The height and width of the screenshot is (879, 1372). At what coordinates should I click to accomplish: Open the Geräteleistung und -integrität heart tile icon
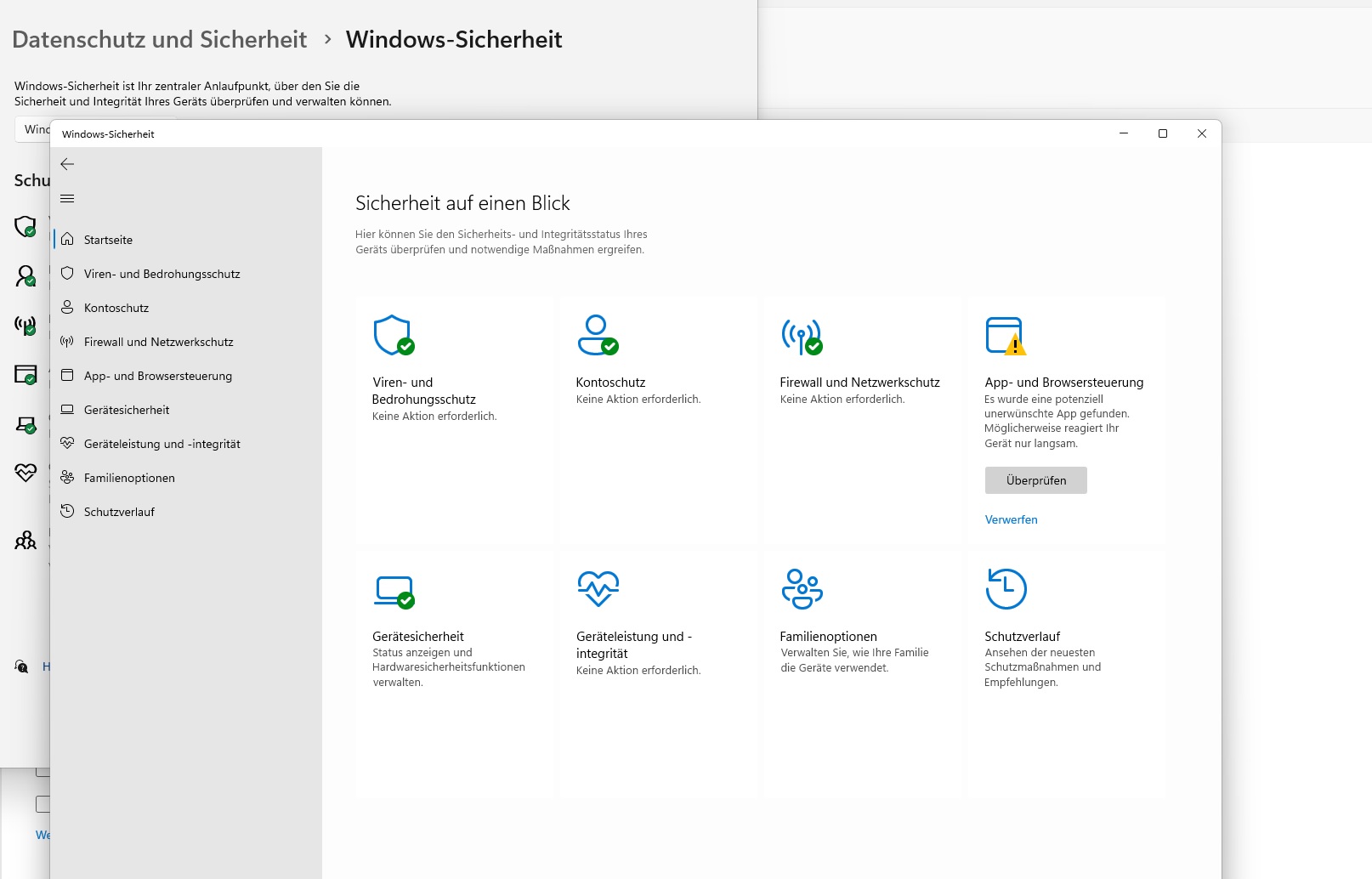(598, 588)
